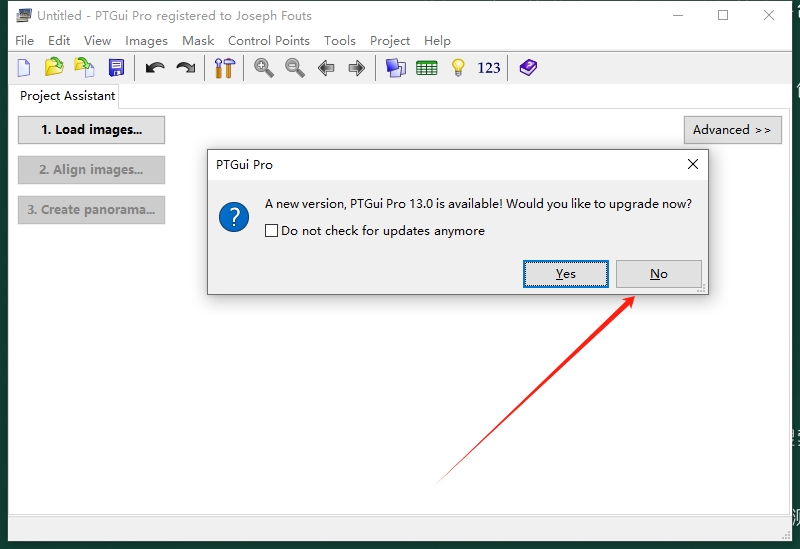Screen dimensions: 800x549
Task: Click the '2. Align images...' button
Action: pos(91,169)
